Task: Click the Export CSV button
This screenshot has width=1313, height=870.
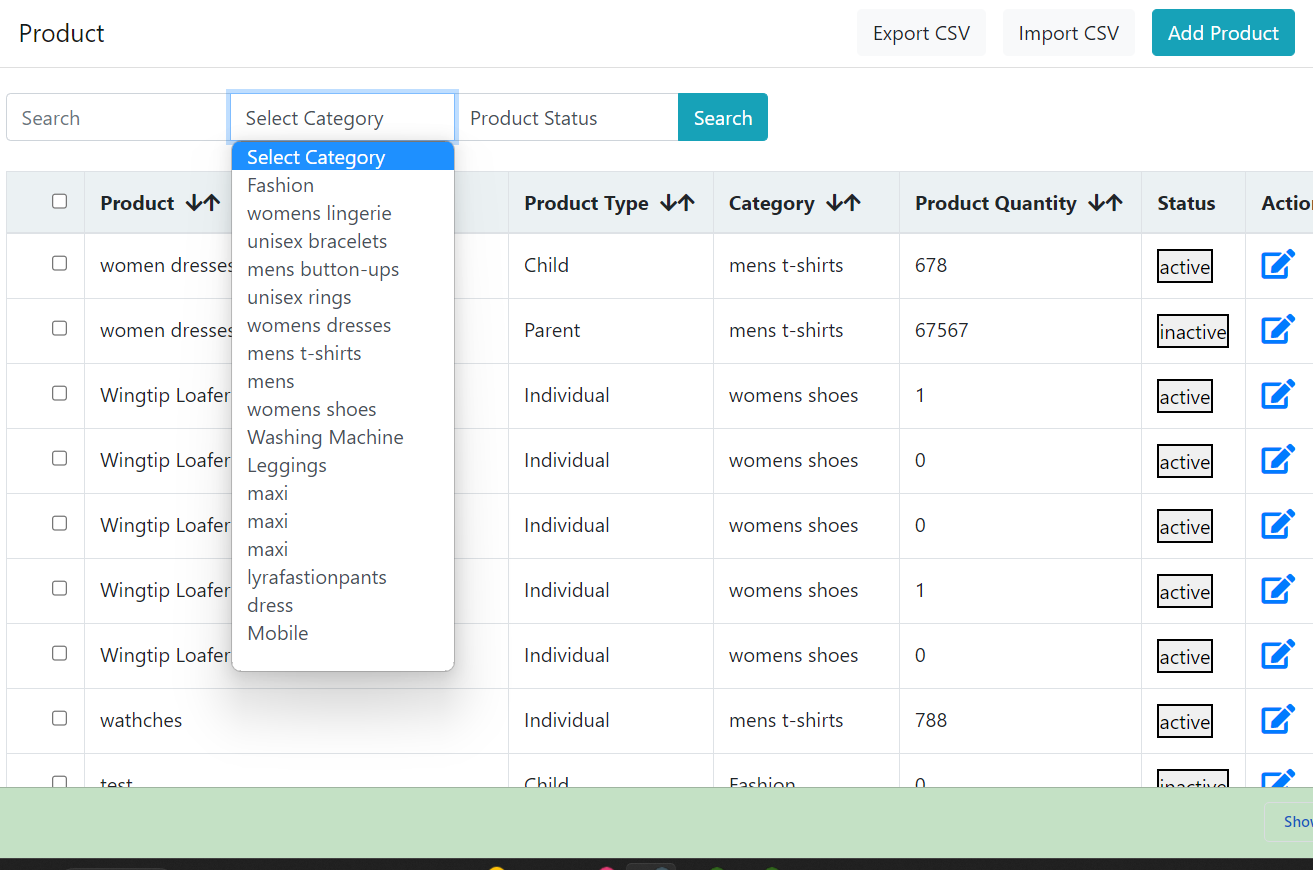Action: (921, 33)
